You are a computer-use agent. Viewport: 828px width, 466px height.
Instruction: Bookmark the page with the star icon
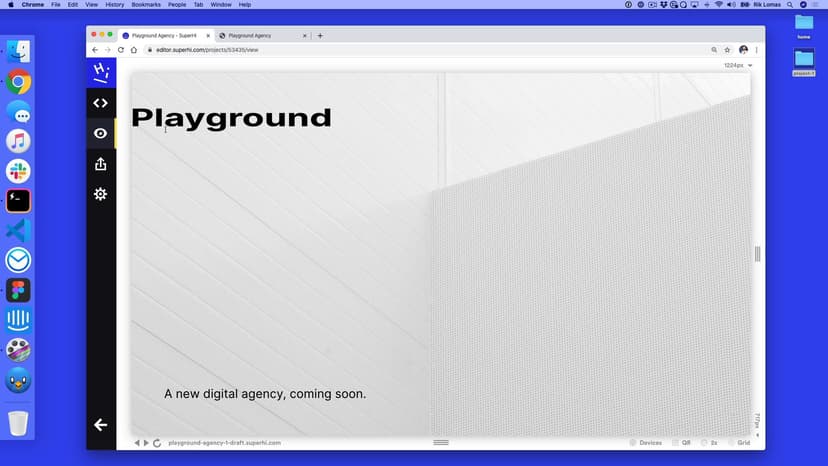click(727, 49)
